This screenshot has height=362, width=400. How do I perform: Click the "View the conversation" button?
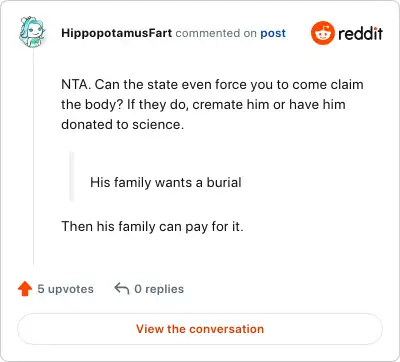[200, 329]
